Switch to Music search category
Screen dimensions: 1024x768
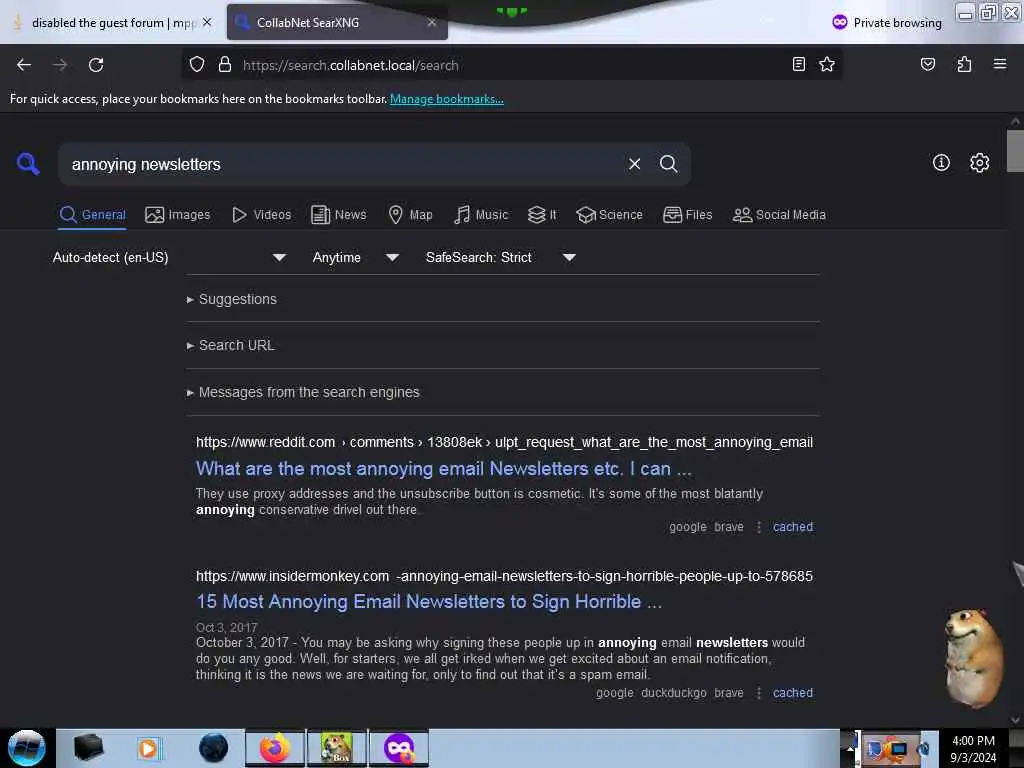481,215
